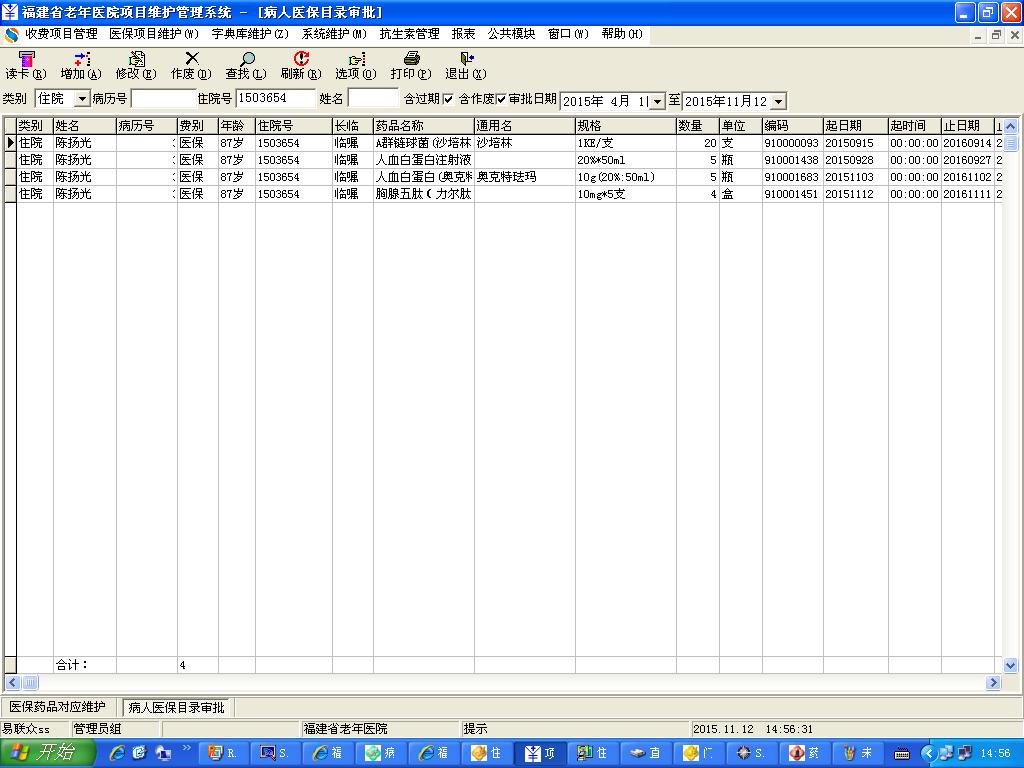Click the 起日期 column header
Image resolution: width=1024 pixels, height=768 pixels.
point(856,126)
